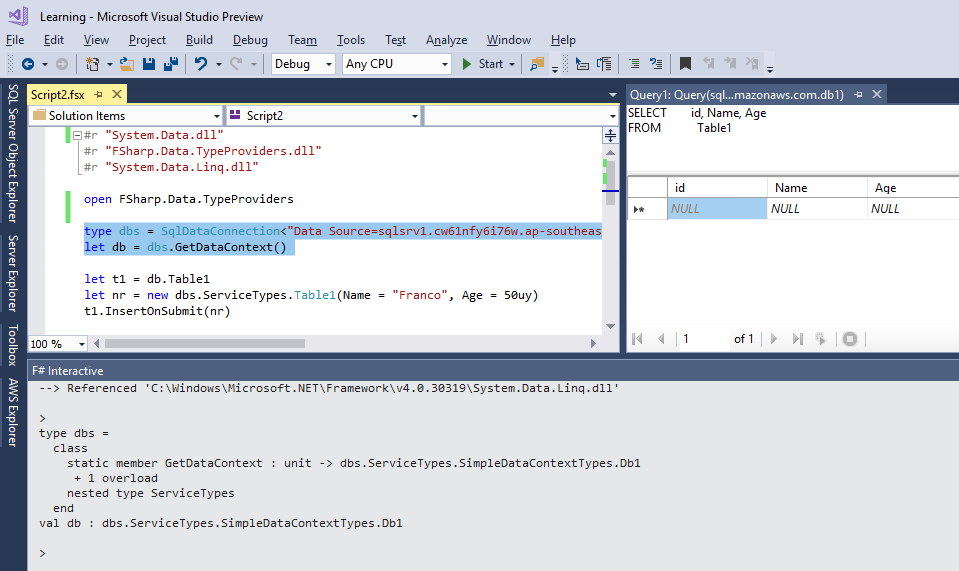Open the SQL Server Object Explorer side tab
The width and height of the screenshot is (959, 571).
13,153
